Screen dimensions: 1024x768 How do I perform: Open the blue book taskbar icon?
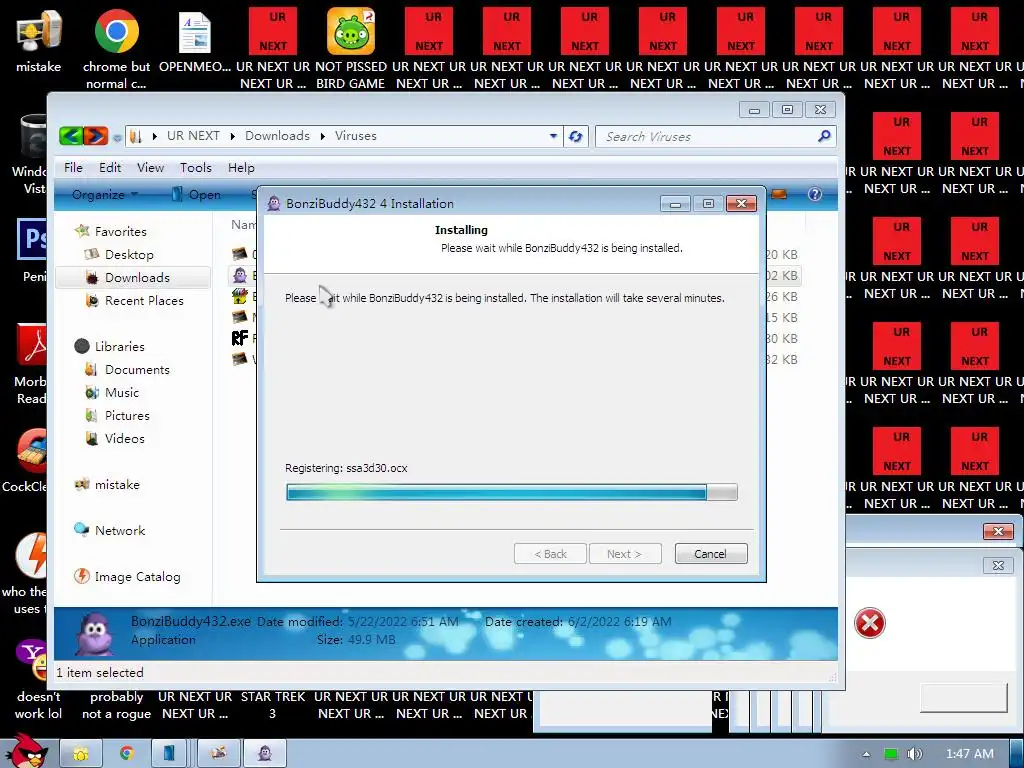[168, 754]
